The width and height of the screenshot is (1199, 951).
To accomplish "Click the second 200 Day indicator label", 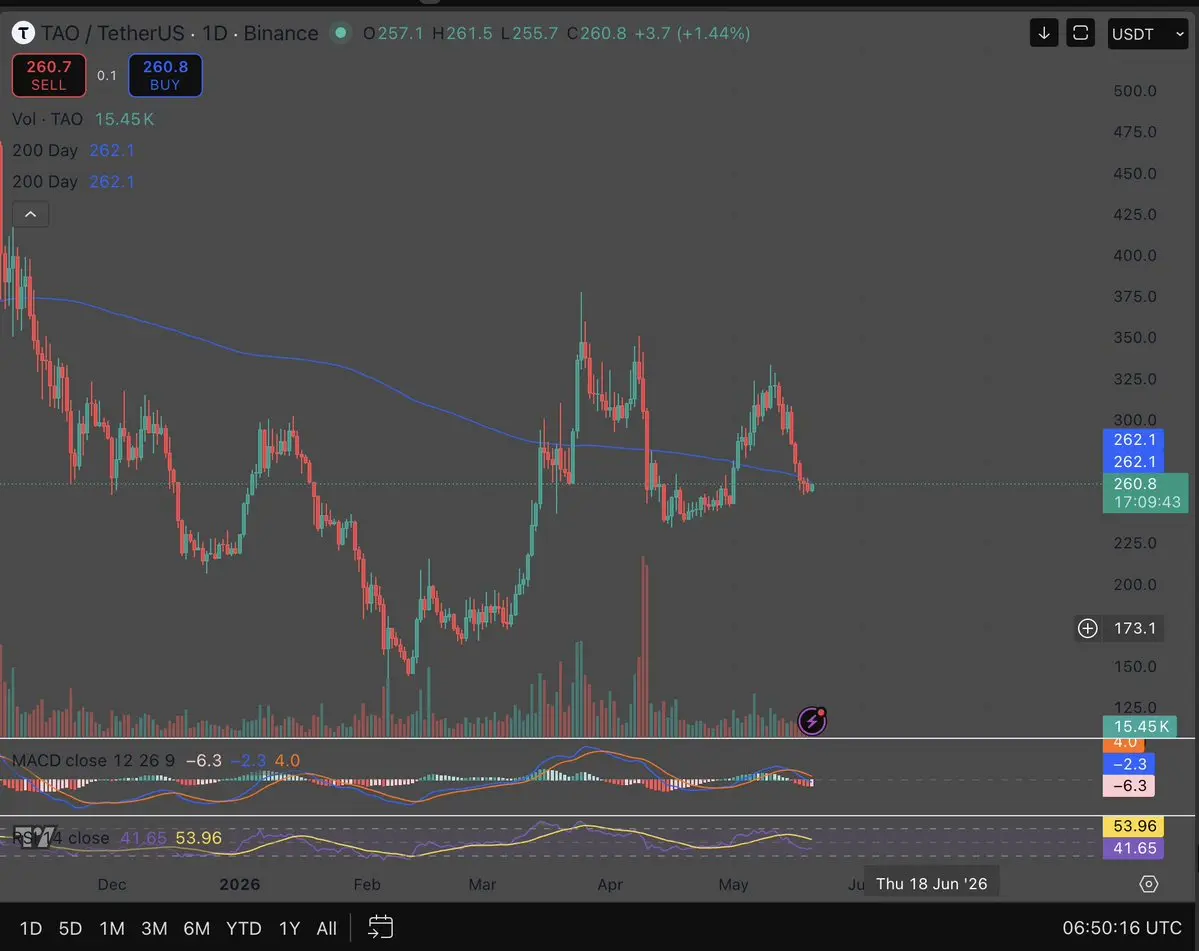I will click(x=45, y=182).
